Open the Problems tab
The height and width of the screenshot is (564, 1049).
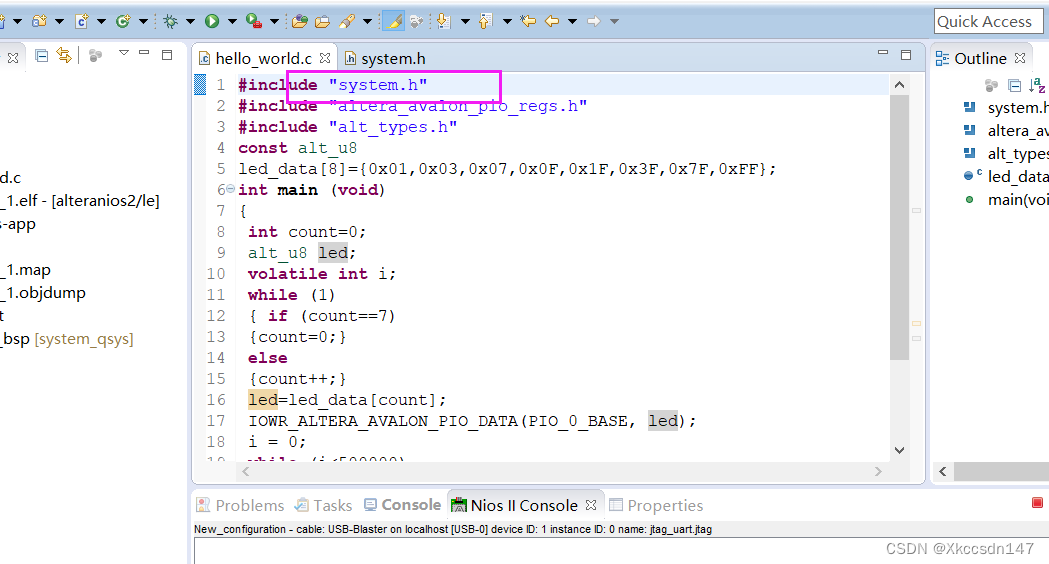tap(240, 505)
